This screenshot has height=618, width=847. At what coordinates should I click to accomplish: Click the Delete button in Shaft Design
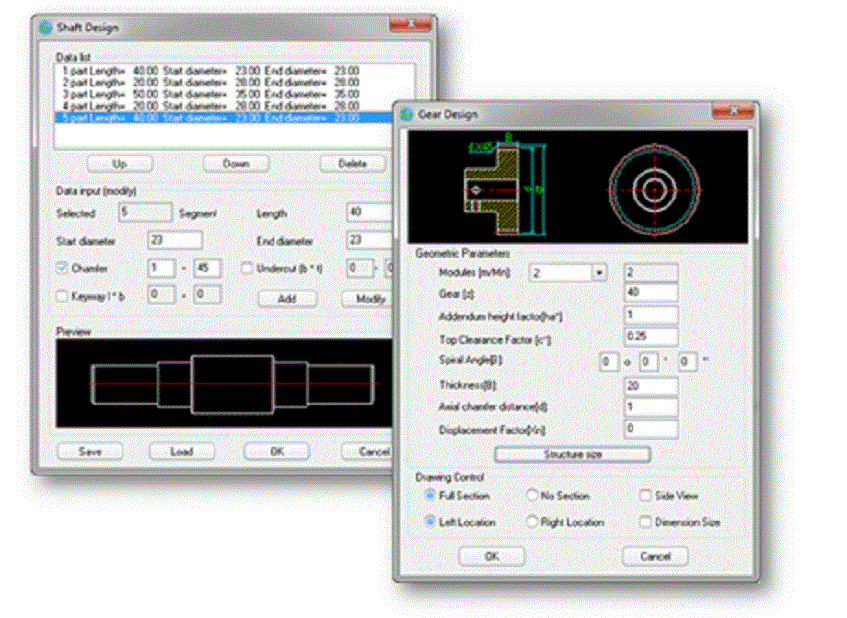coord(353,164)
